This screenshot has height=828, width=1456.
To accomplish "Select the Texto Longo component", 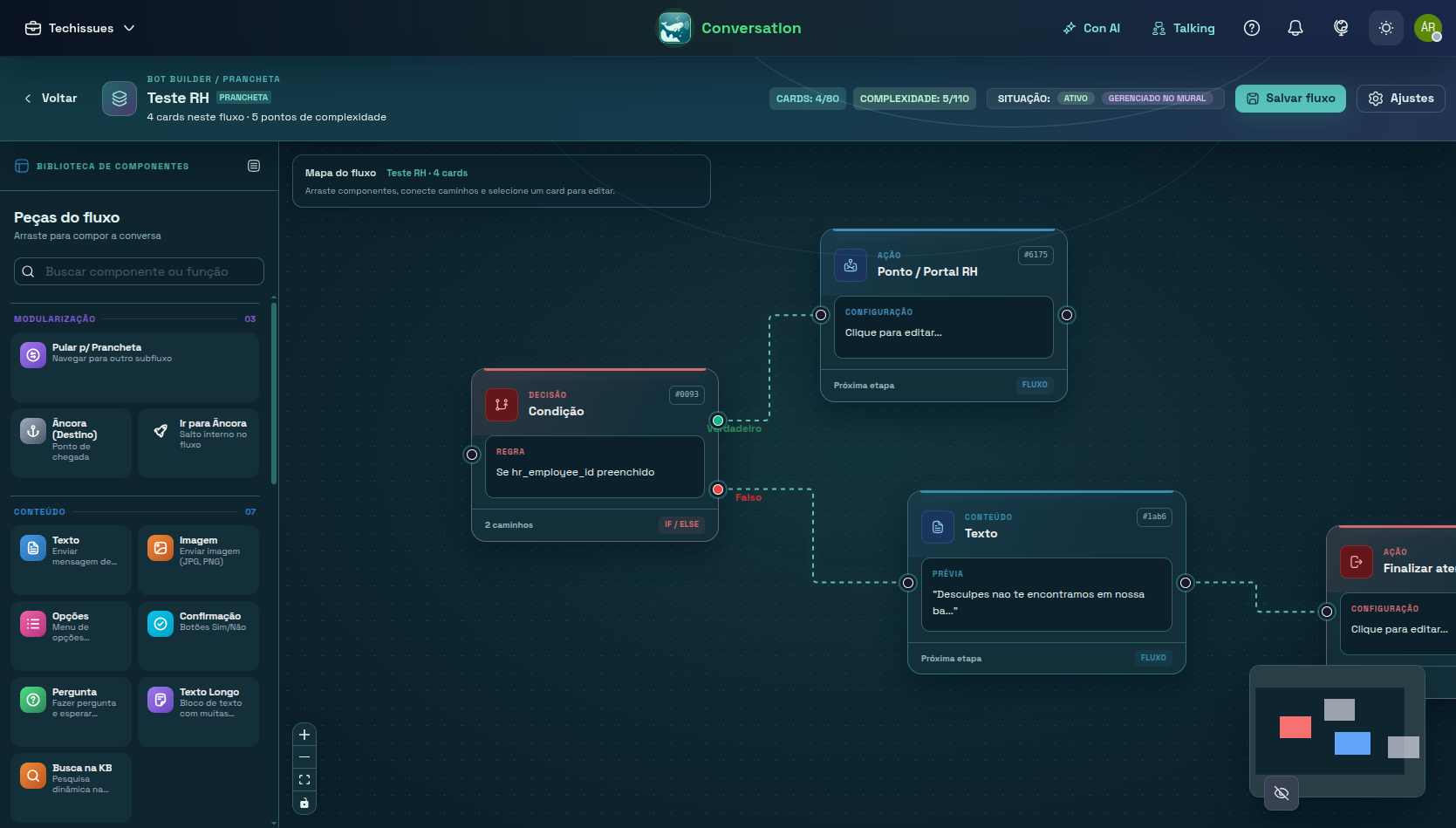I will tap(198, 712).
